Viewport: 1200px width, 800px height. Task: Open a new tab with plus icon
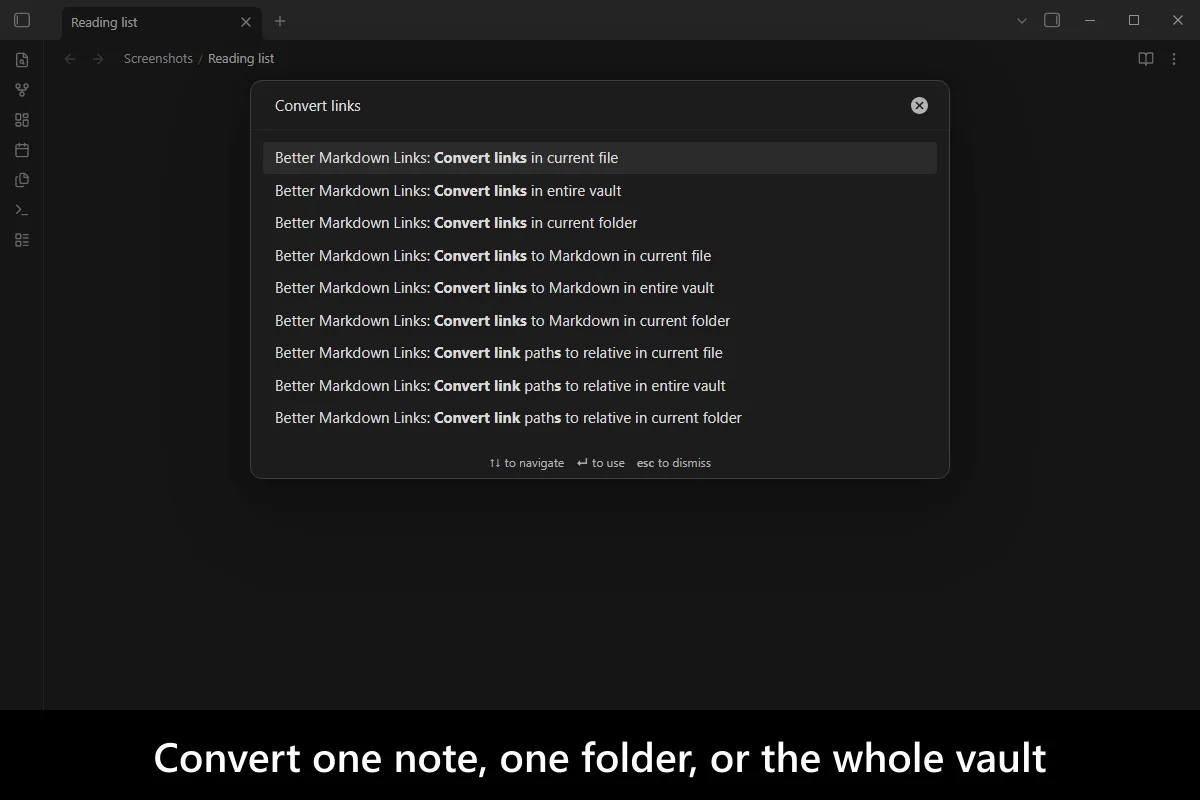[x=280, y=21]
